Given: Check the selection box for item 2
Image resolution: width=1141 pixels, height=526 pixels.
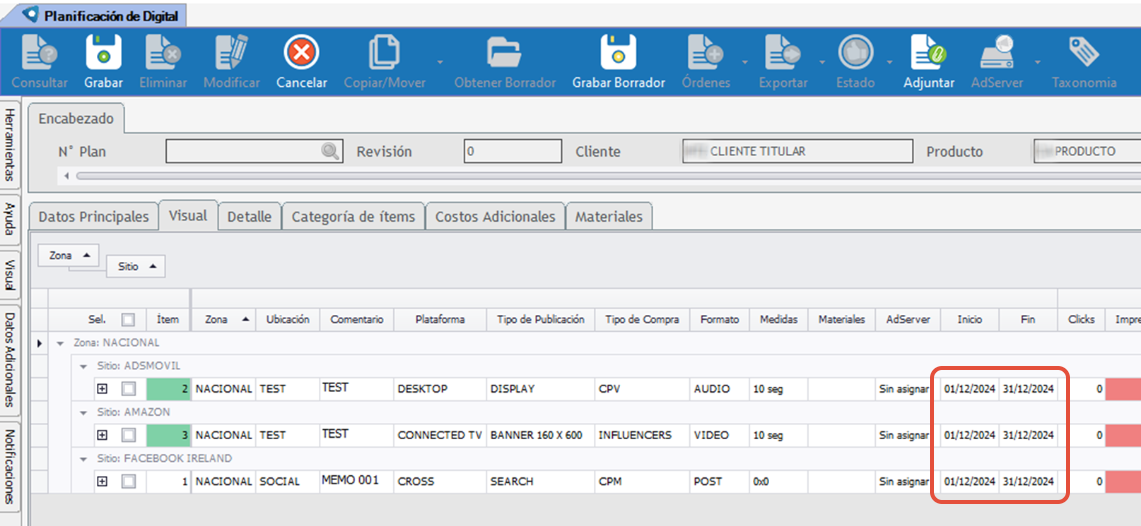Looking at the screenshot, I should pyautogui.click(x=128, y=389).
